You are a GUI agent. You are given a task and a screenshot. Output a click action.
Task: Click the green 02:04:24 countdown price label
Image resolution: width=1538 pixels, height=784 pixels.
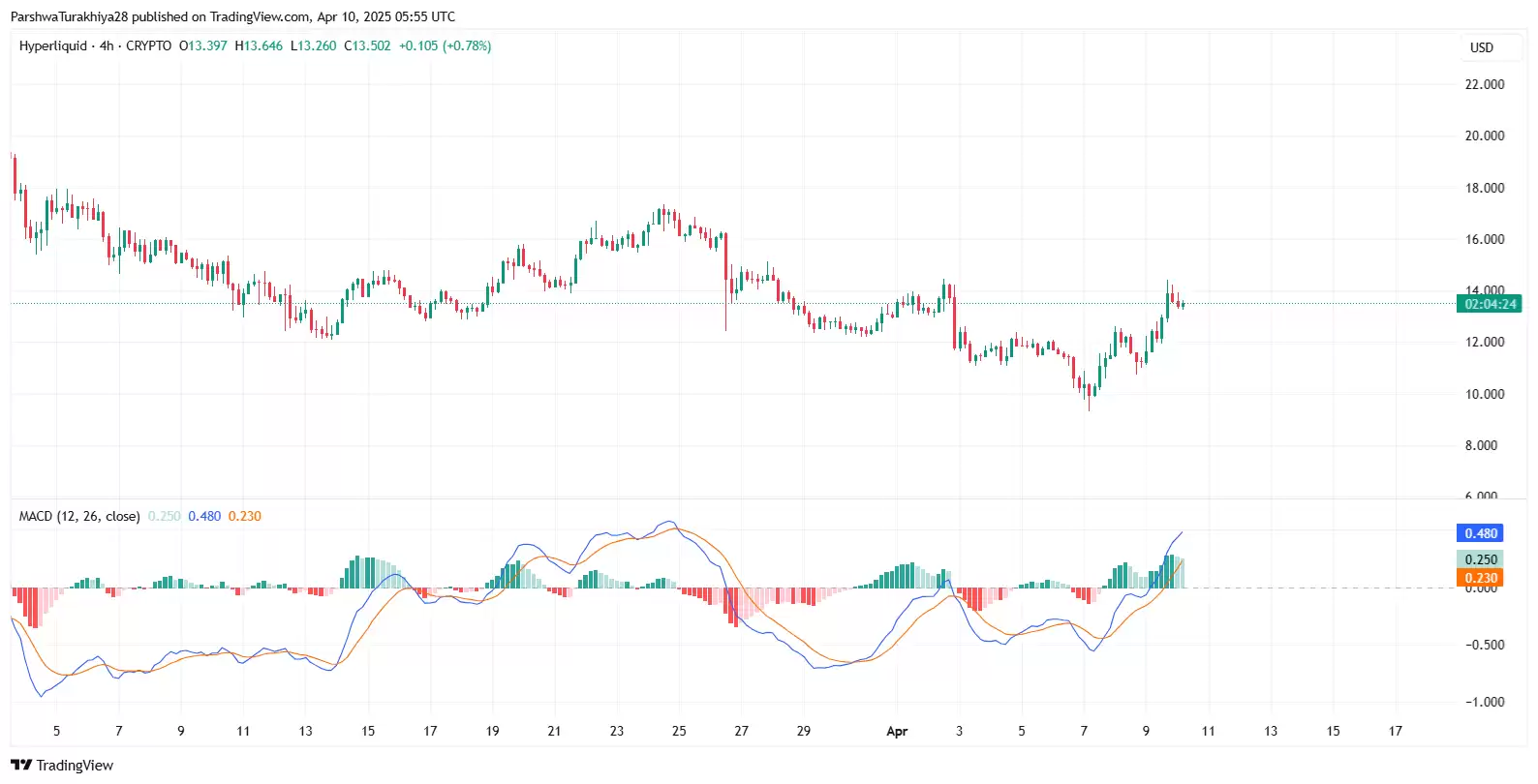[x=1490, y=304]
